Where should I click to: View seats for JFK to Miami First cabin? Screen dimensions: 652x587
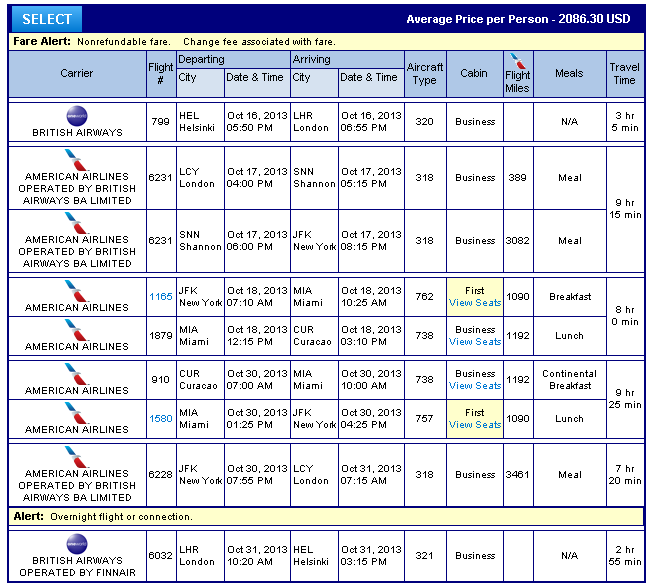point(475,303)
